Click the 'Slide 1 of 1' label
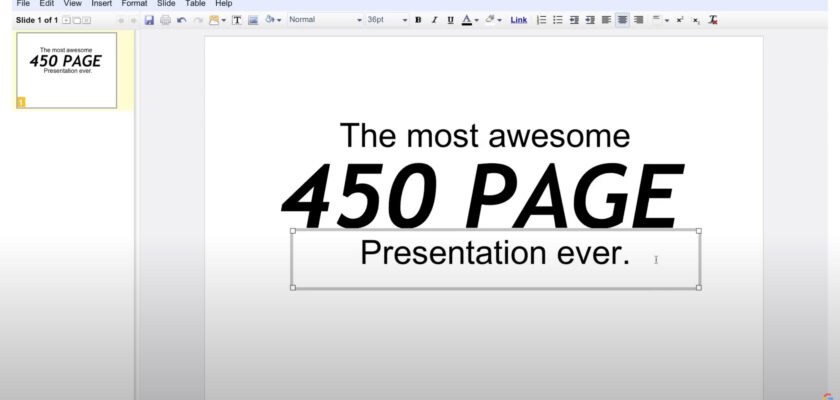 click(37, 20)
